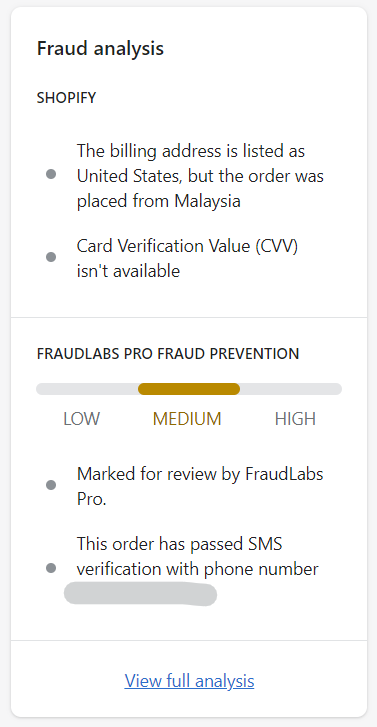The width and height of the screenshot is (377, 727).
Task: Click the billing address Malaysia warning text
Action: click(200, 176)
